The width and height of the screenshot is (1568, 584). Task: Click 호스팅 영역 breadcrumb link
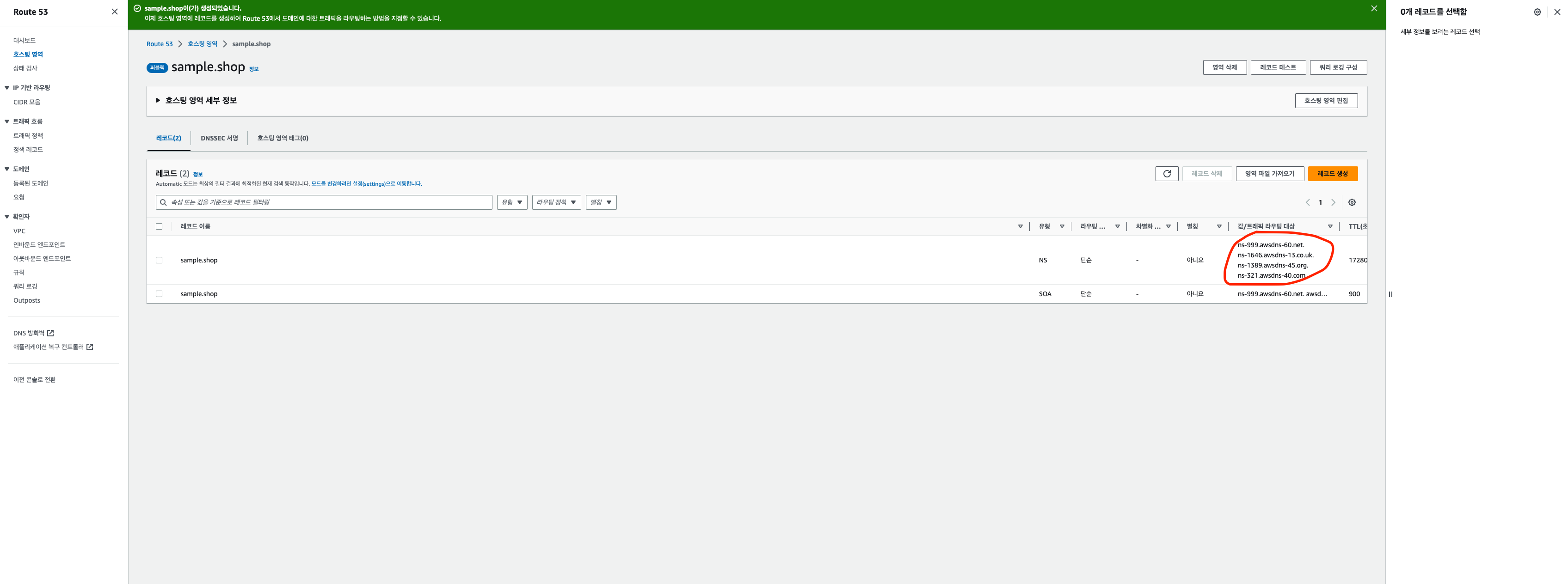pos(202,44)
